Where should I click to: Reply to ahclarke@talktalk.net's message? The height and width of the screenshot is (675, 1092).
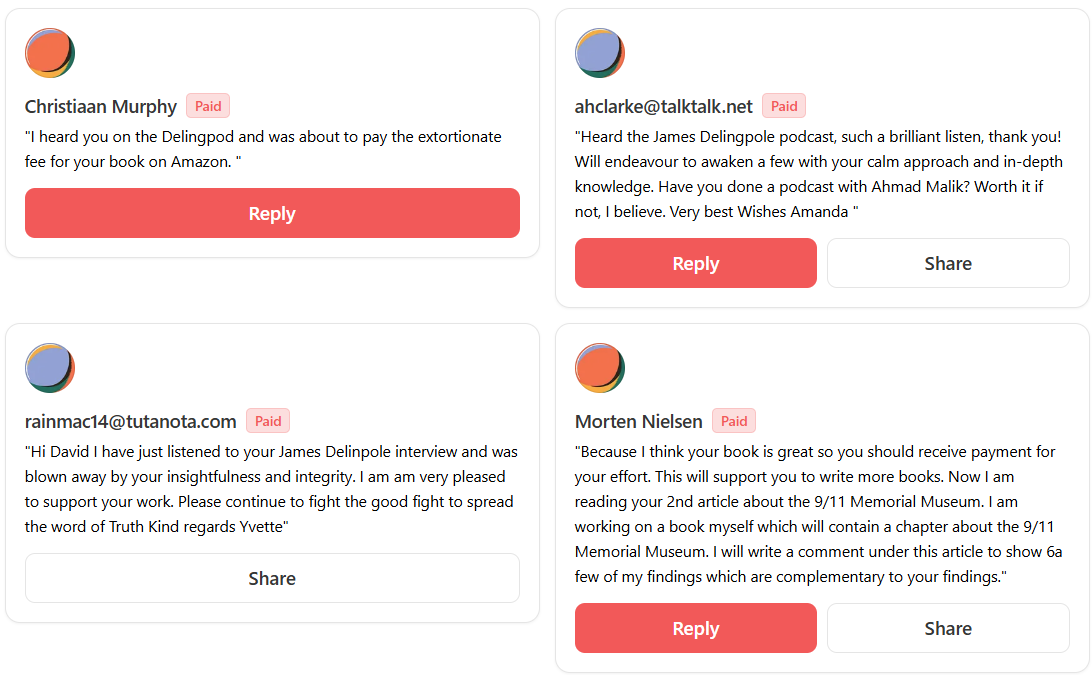click(x=695, y=263)
